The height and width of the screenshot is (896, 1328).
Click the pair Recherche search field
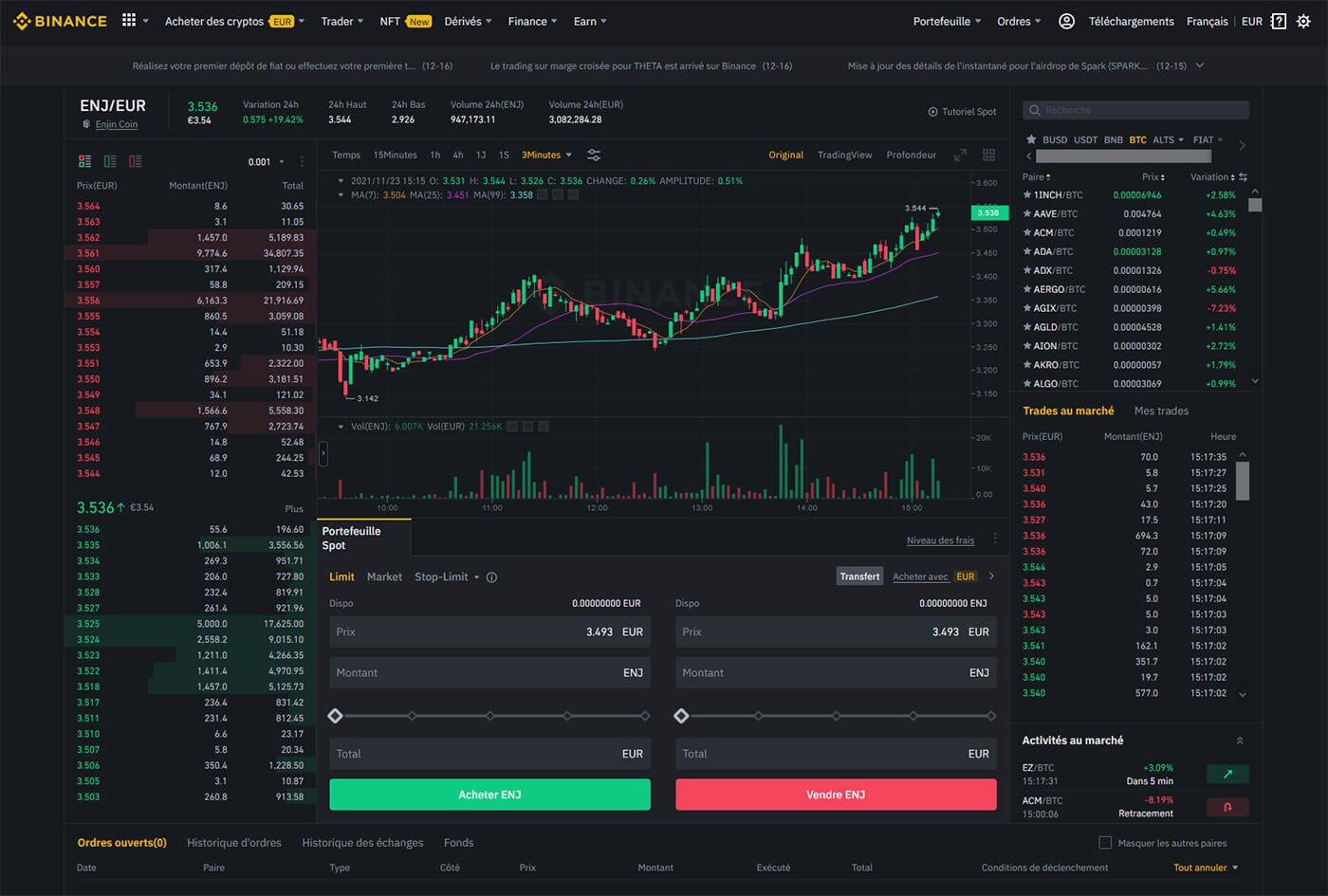click(1135, 110)
